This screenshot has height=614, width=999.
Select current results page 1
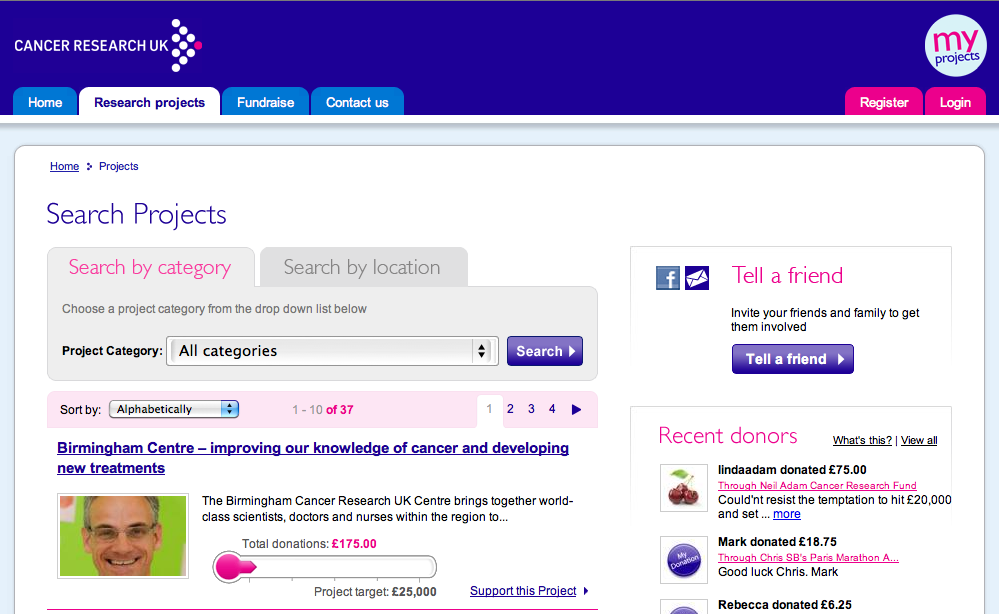pyautogui.click(x=489, y=409)
